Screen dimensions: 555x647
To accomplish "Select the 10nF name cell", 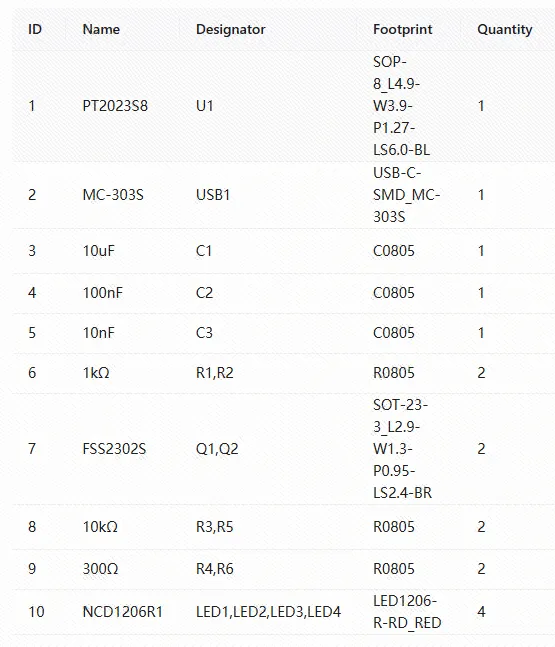I will 99,333.
